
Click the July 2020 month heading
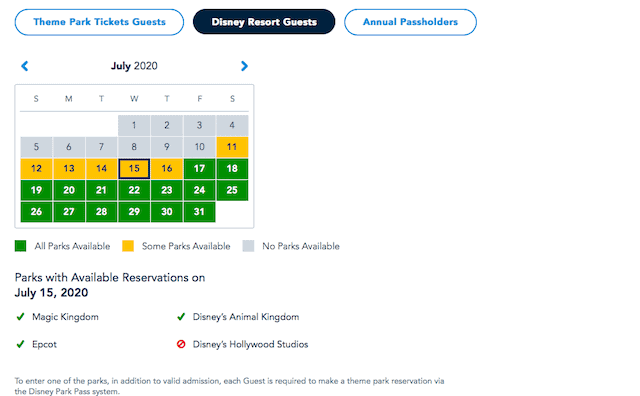(134, 66)
